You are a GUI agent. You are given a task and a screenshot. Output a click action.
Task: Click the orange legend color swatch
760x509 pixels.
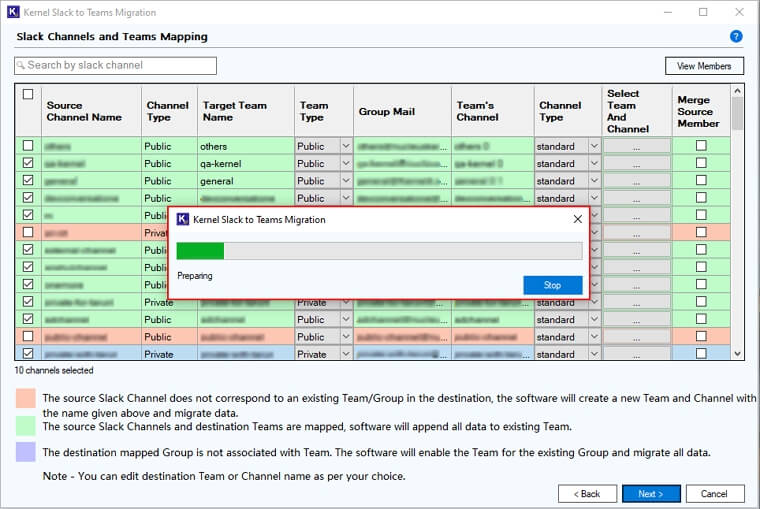tap(26, 398)
